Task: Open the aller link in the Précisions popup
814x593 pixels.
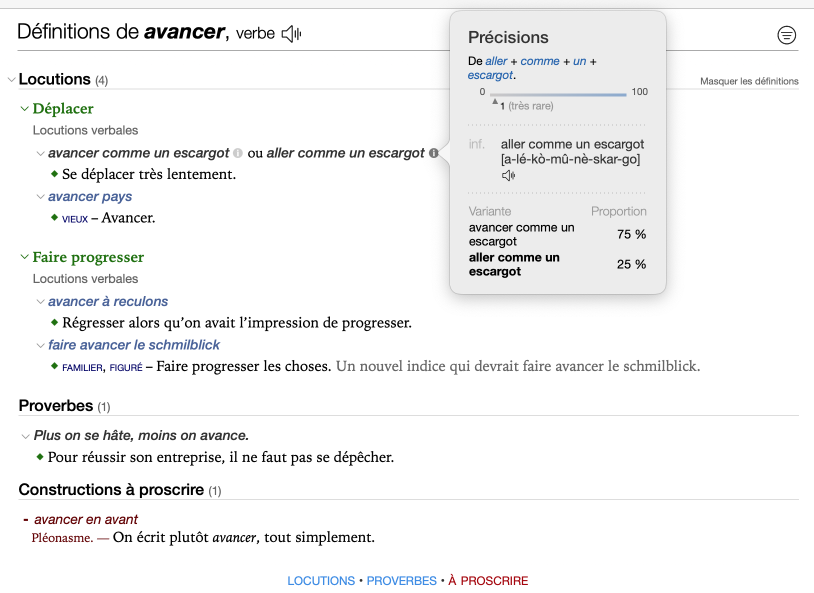Action: click(497, 62)
